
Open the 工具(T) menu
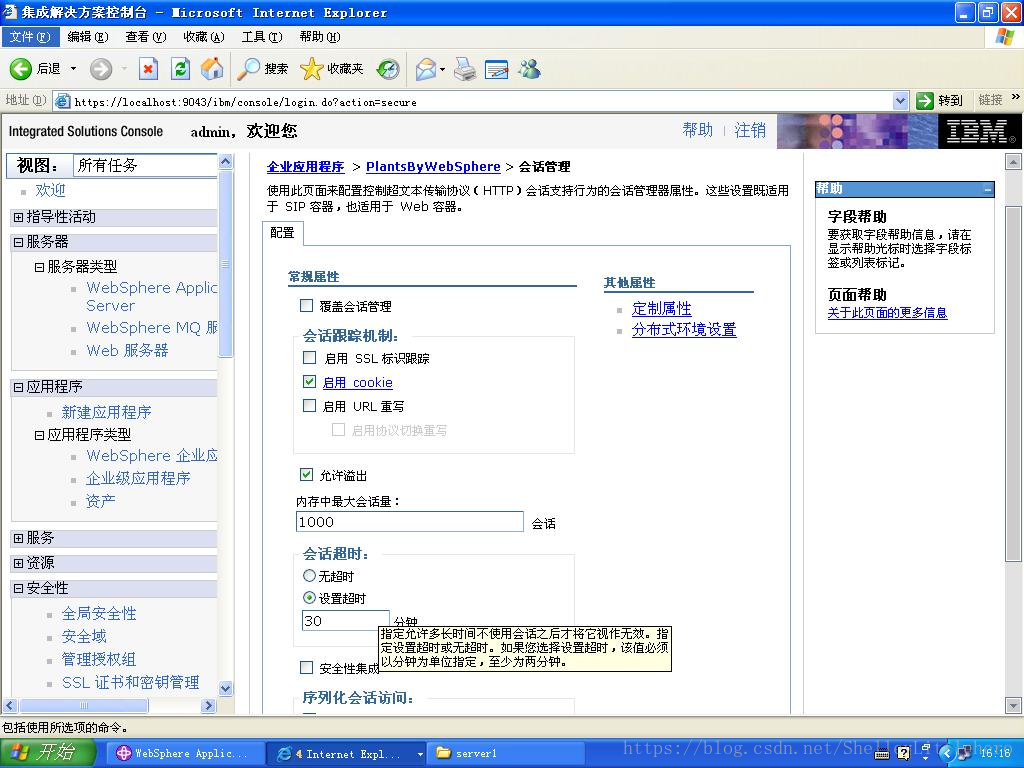pos(262,37)
